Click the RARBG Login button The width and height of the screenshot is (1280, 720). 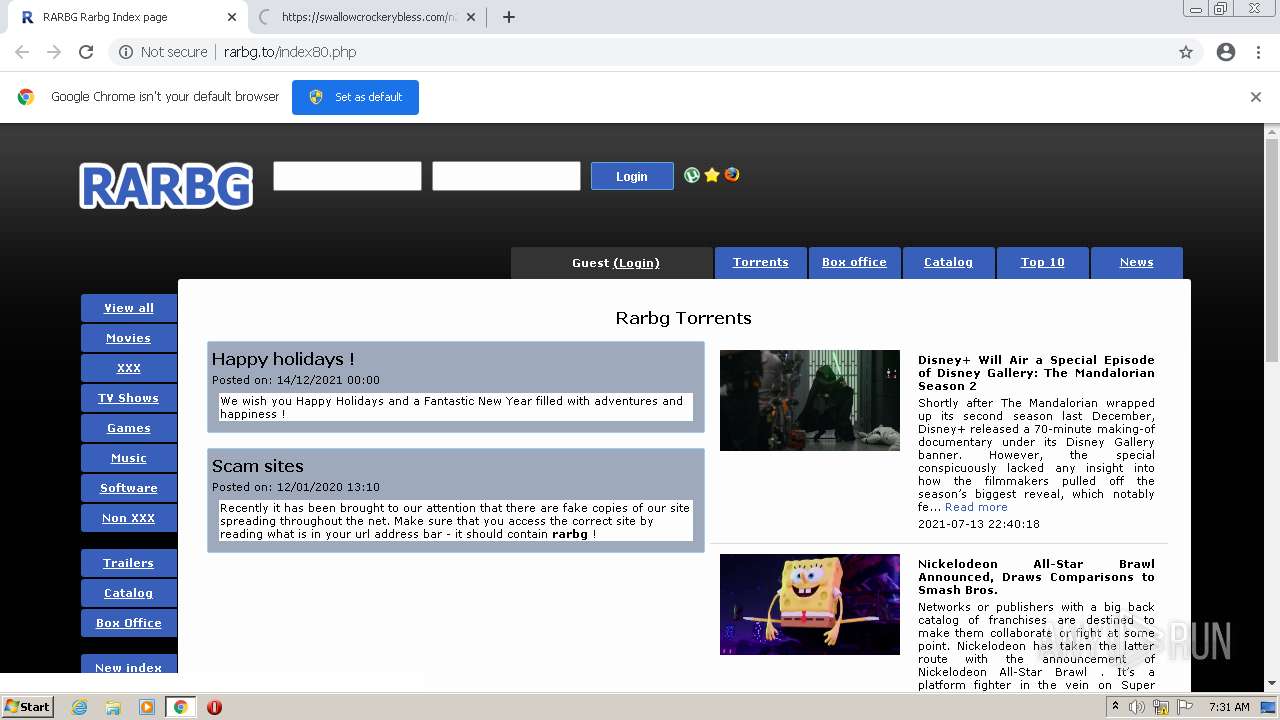pyautogui.click(x=632, y=176)
